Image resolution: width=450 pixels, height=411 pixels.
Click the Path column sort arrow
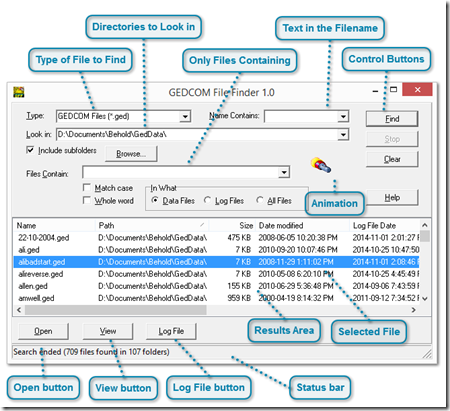[202, 225]
